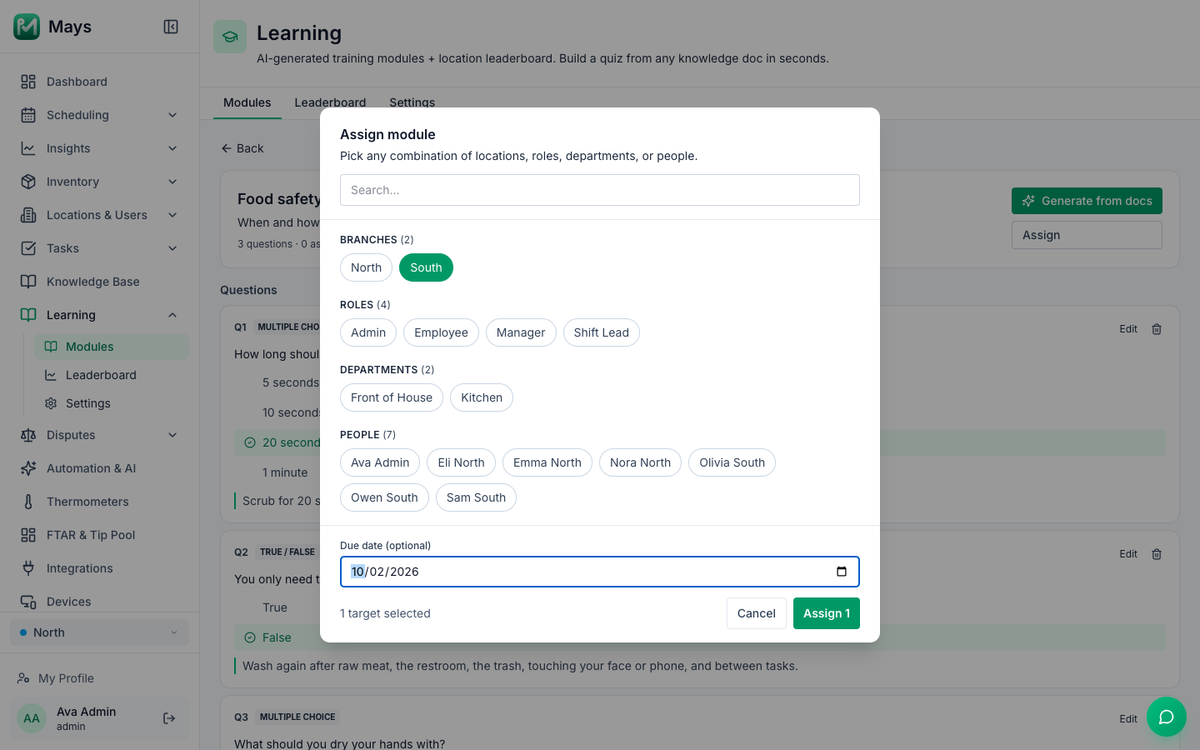Click the Learning graduation cap header icon
Viewport: 1200px width, 750px height.
[230, 37]
